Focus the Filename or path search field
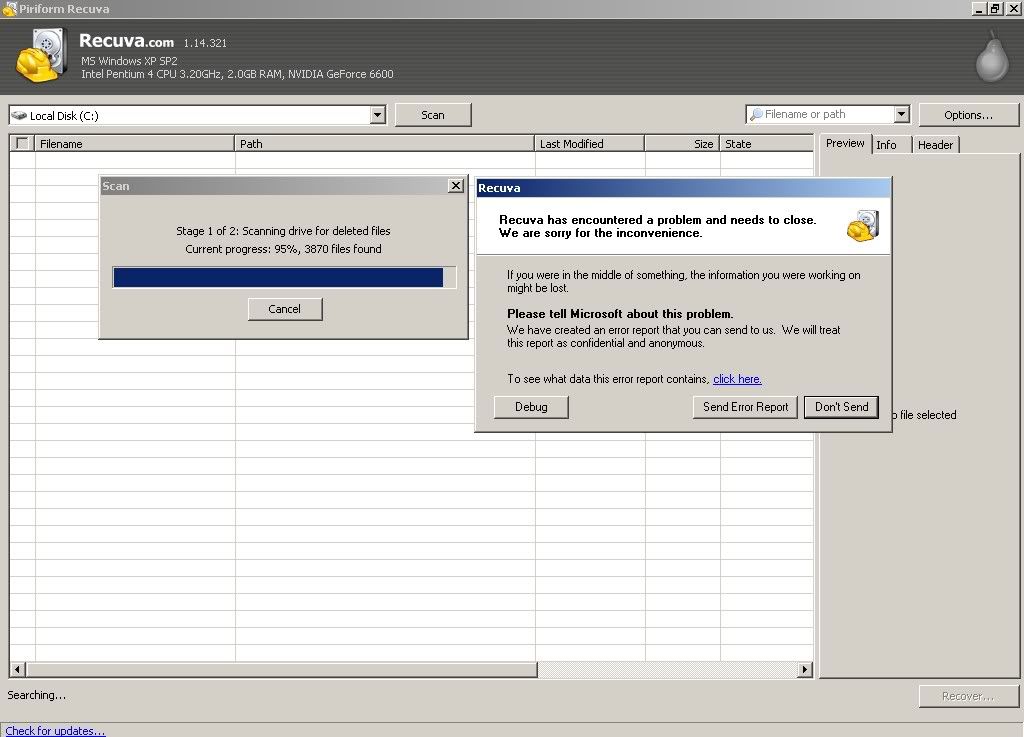Viewport: 1024px width, 737px height. [827, 114]
